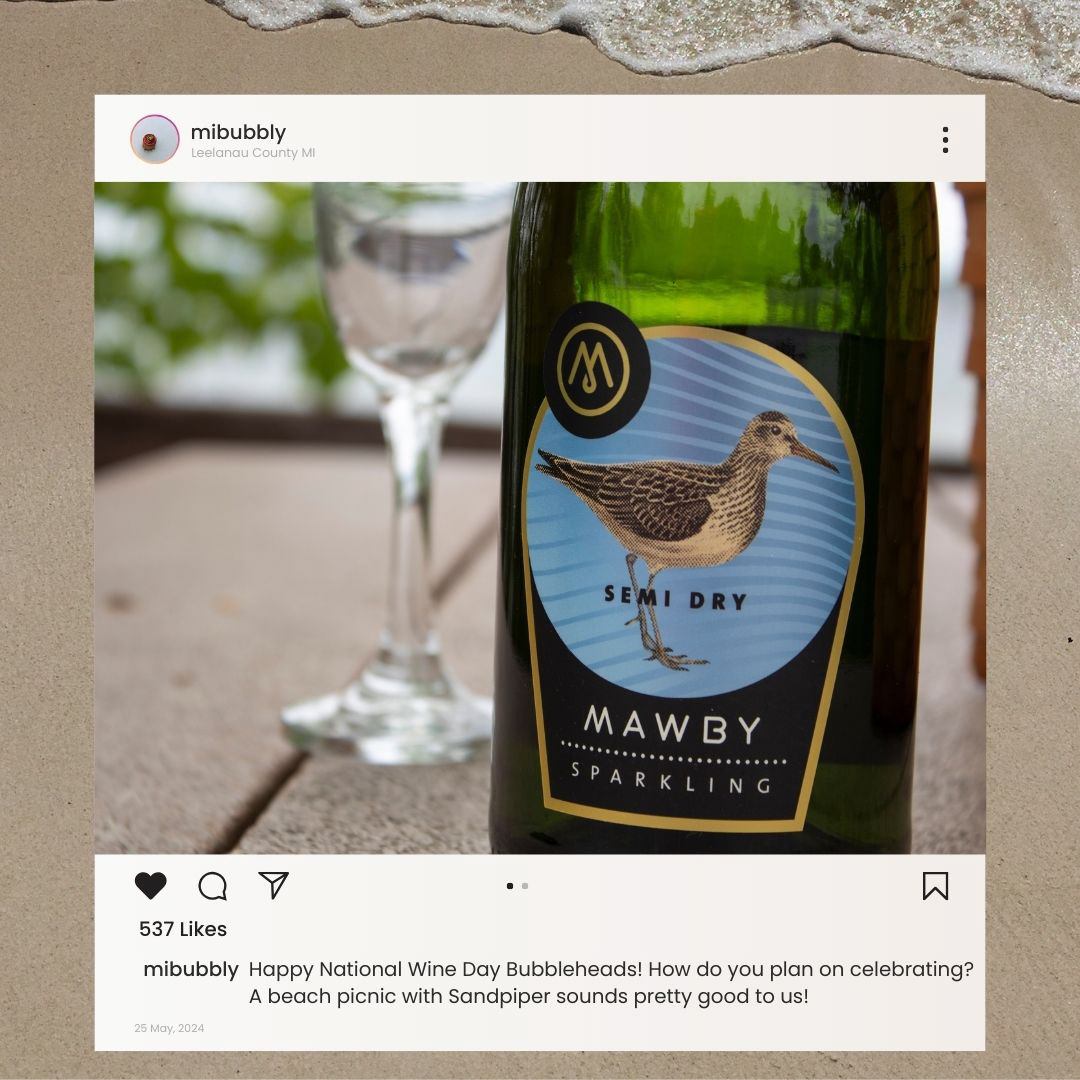This screenshot has height=1080, width=1080.
Task: Tap the SEMI DRY text on label
Action: [x=676, y=598]
